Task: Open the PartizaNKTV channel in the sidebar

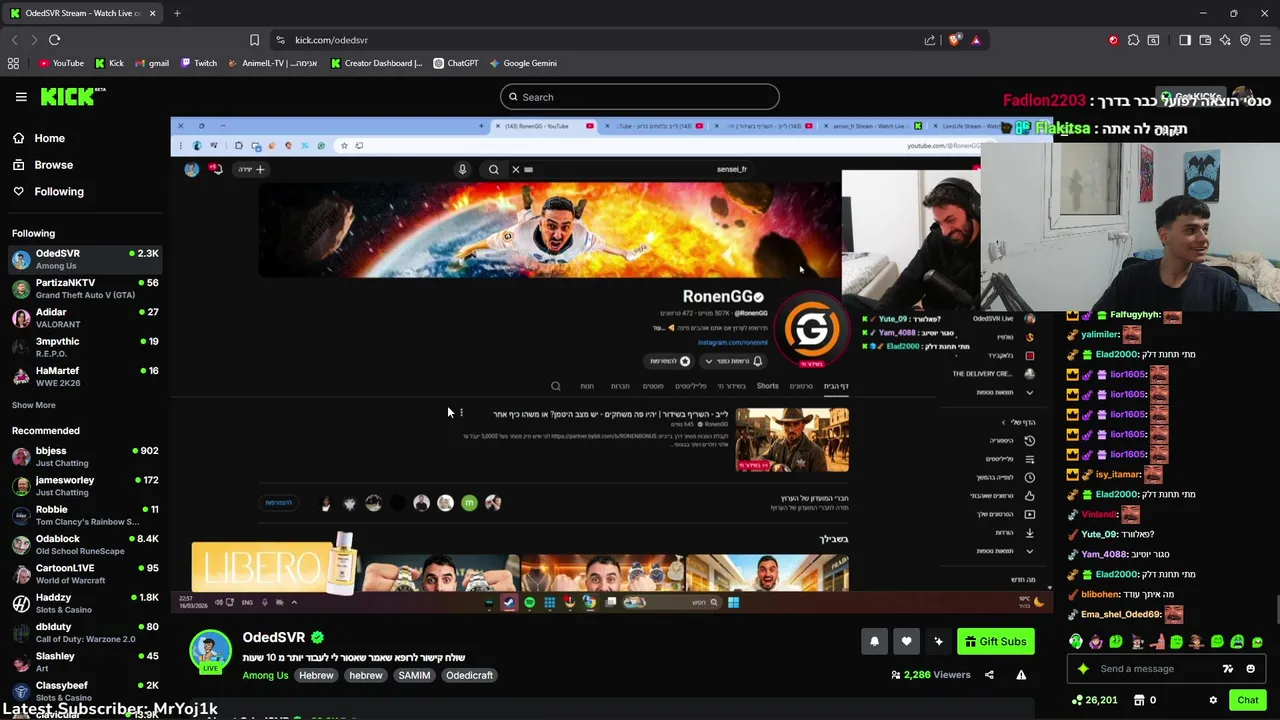Action: [x=85, y=289]
